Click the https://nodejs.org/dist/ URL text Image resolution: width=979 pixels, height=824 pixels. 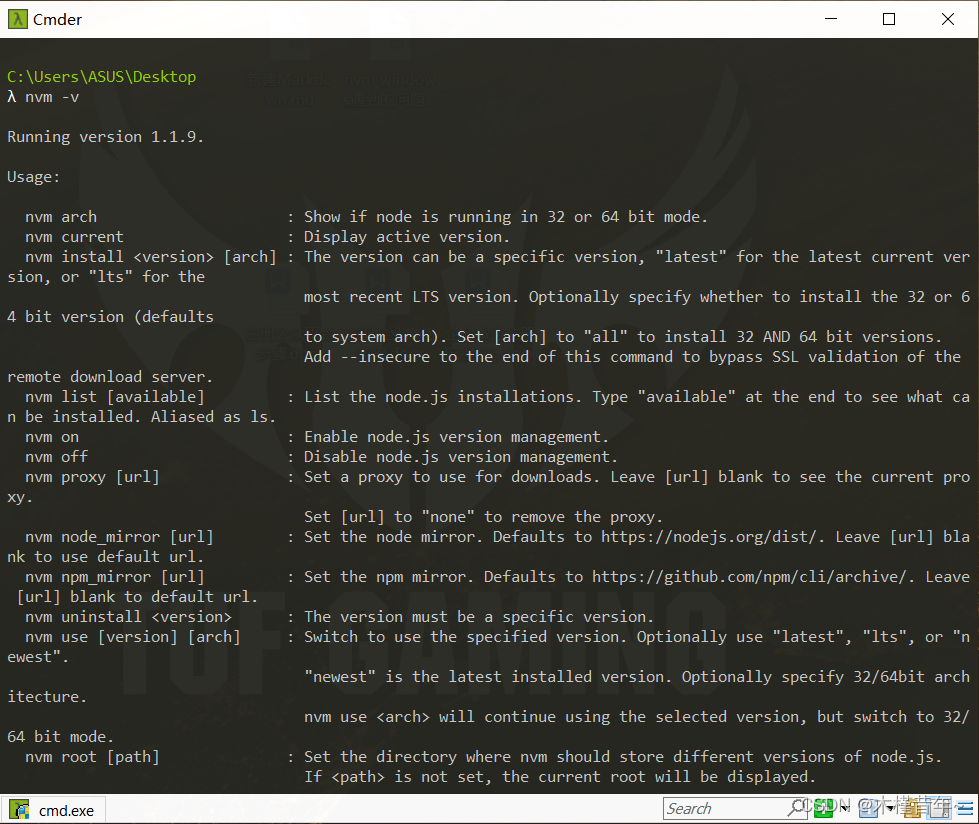(x=709, y=537)
